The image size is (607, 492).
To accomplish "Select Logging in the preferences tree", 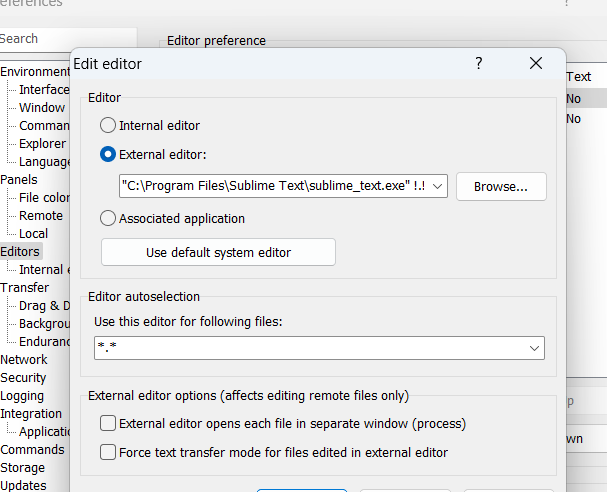I will (x=22, y=395).
